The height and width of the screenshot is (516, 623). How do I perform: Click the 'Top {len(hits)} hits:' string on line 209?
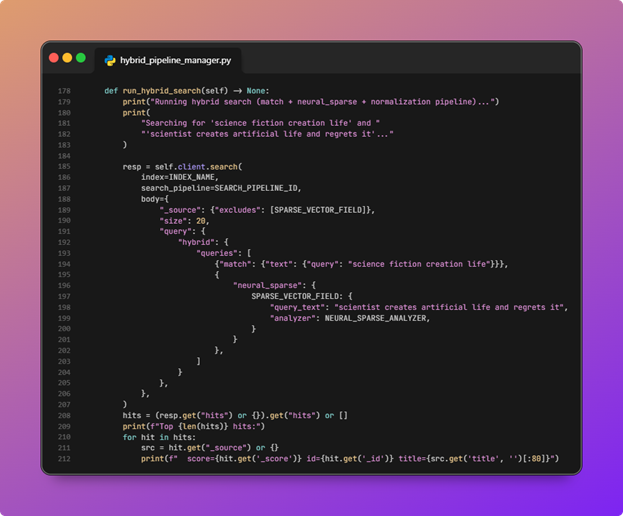(207, 426)
